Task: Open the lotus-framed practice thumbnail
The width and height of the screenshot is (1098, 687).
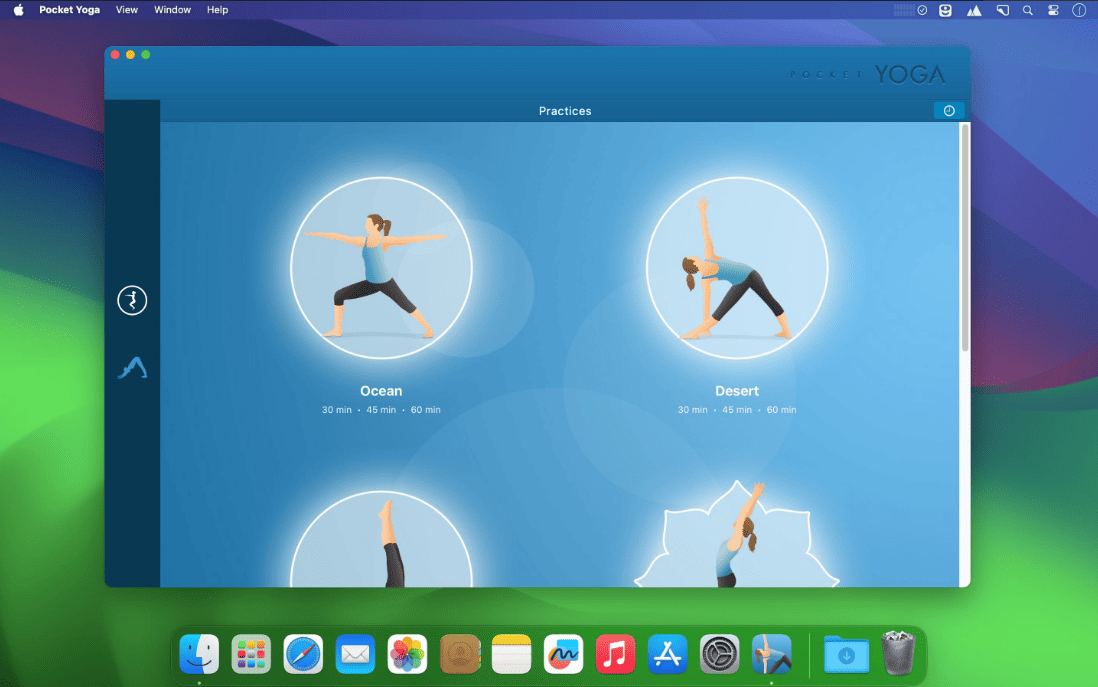Action: [x=737, y=534]
